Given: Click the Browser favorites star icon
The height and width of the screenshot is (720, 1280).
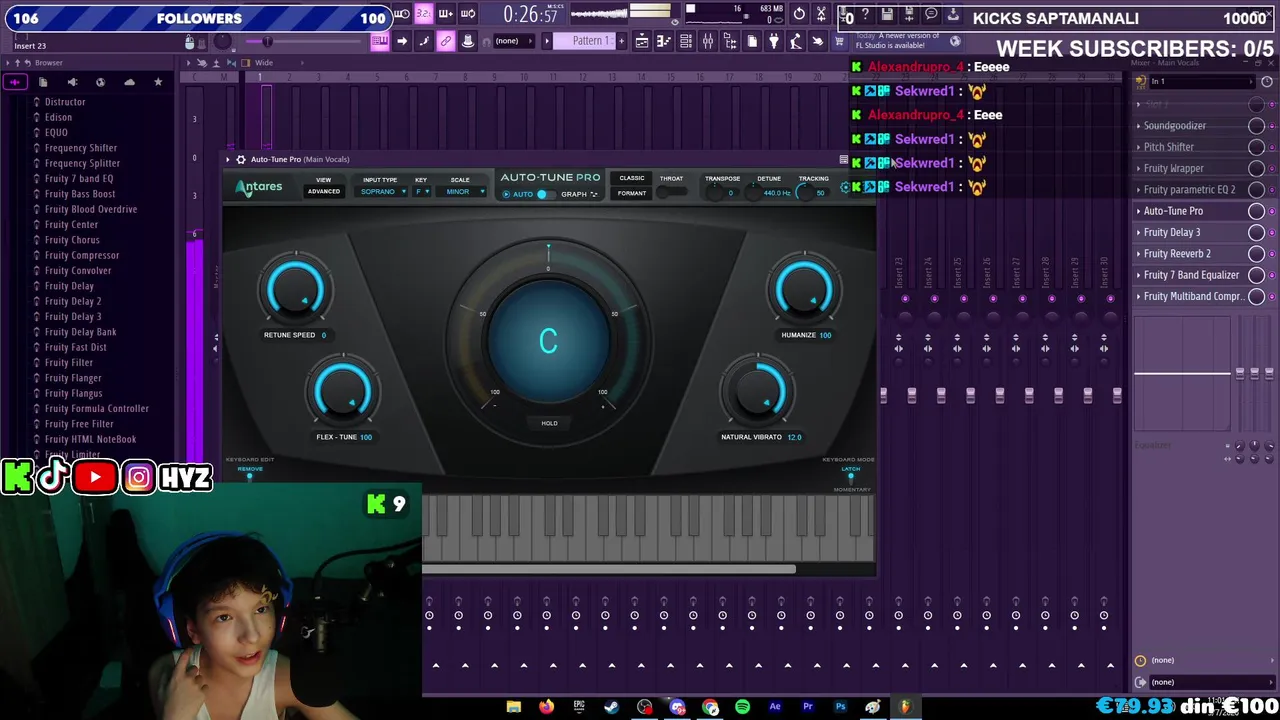Looking at the screenshot, I should pyautogui.click(x=157, y=82).
